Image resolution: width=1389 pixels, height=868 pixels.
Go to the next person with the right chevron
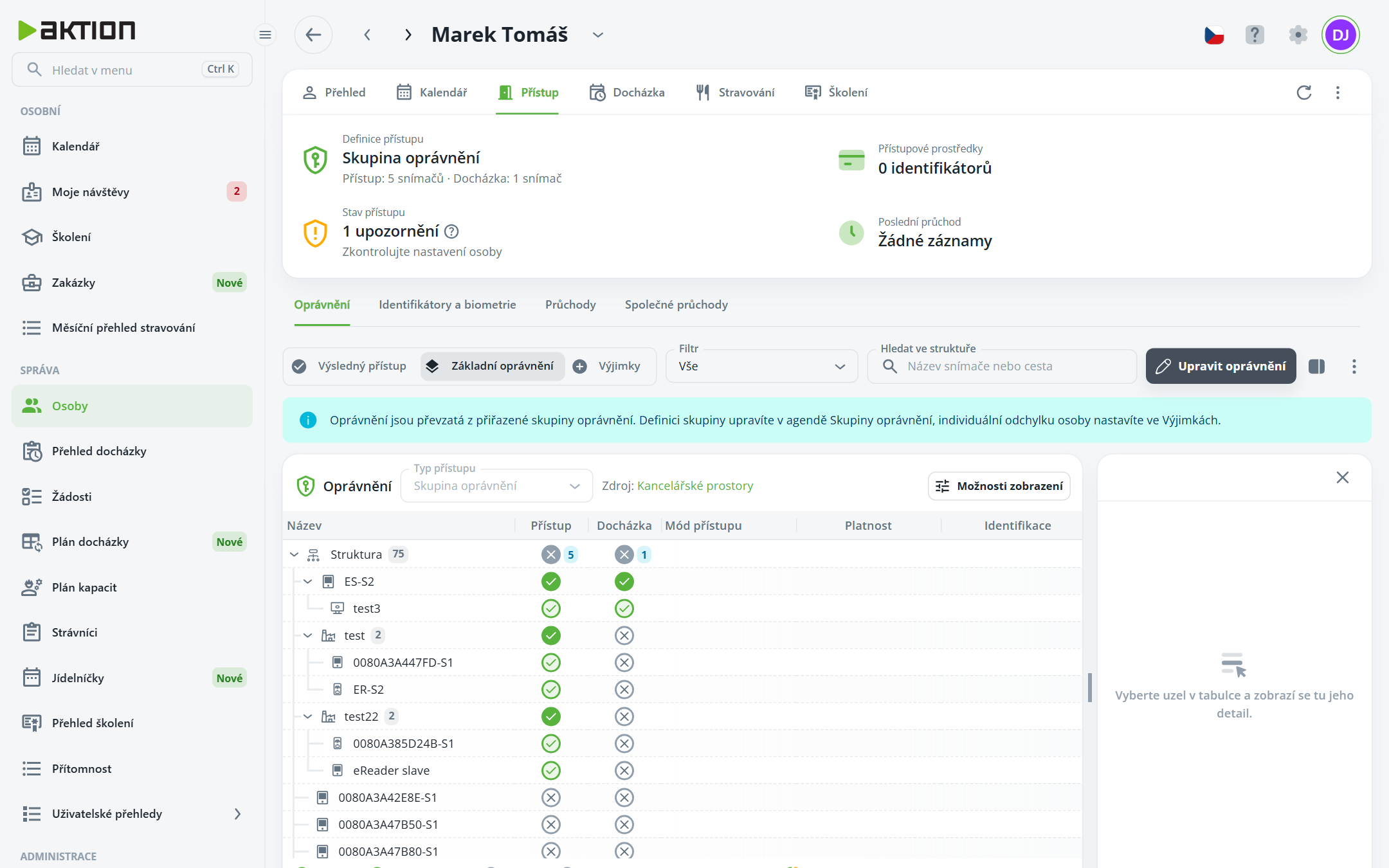point(408,35)
